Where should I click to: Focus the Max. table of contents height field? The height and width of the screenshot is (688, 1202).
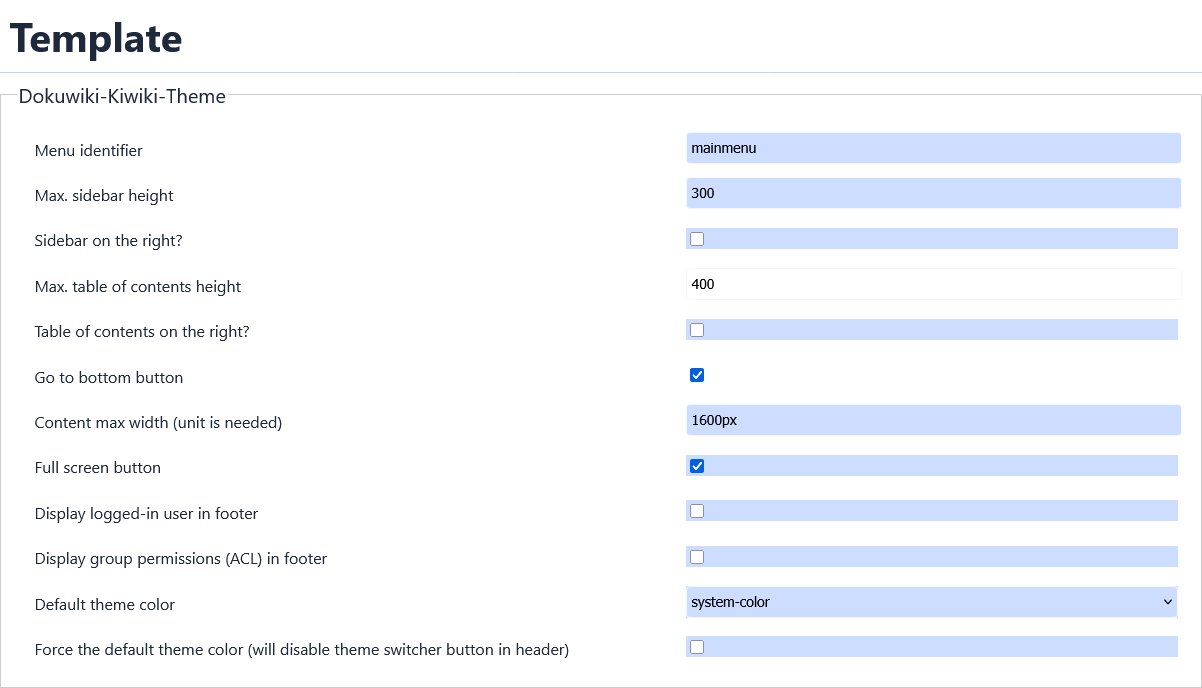(x=933, y=284)
